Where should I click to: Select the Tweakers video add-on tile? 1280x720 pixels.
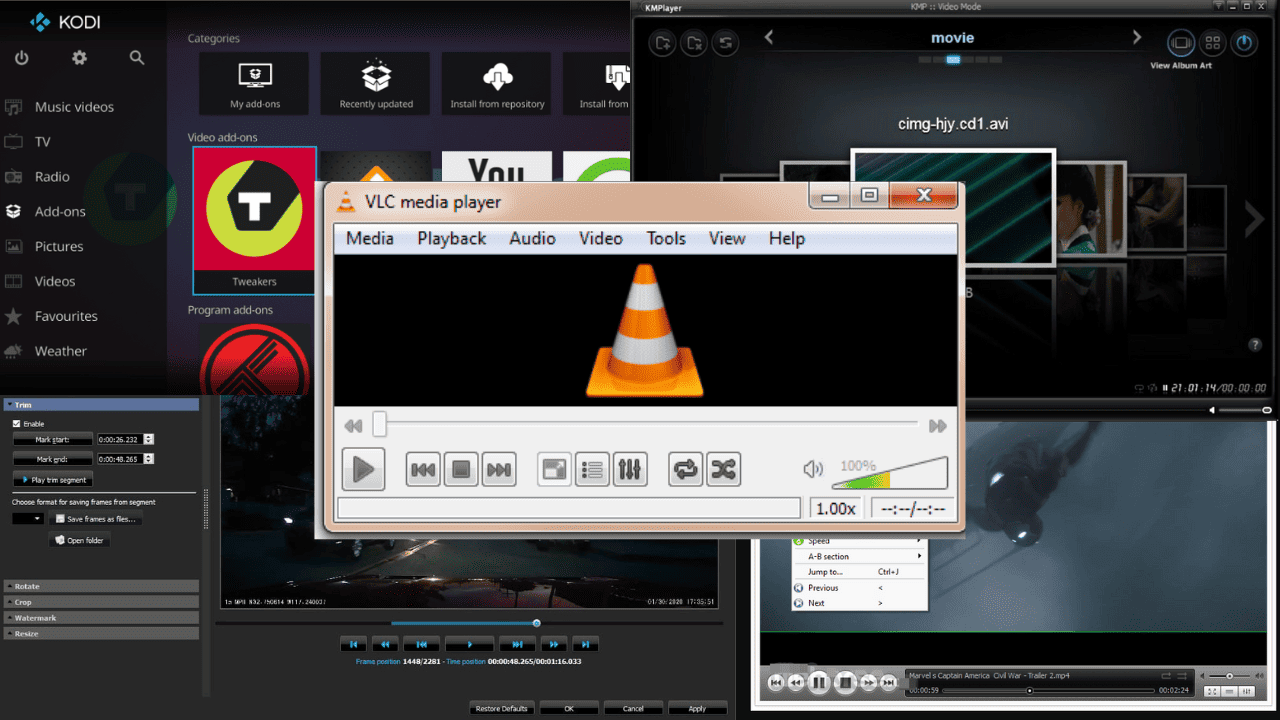pyautogui.click(x=254, y=220)
